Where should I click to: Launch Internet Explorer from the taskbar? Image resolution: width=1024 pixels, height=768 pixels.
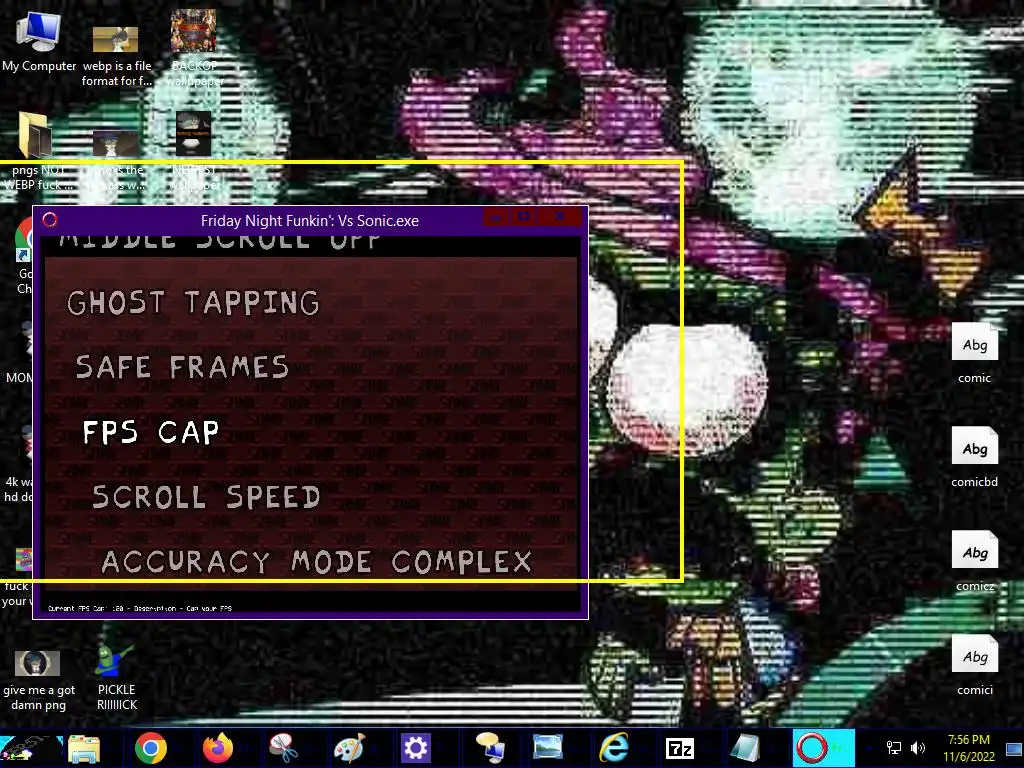coord(614,748)
